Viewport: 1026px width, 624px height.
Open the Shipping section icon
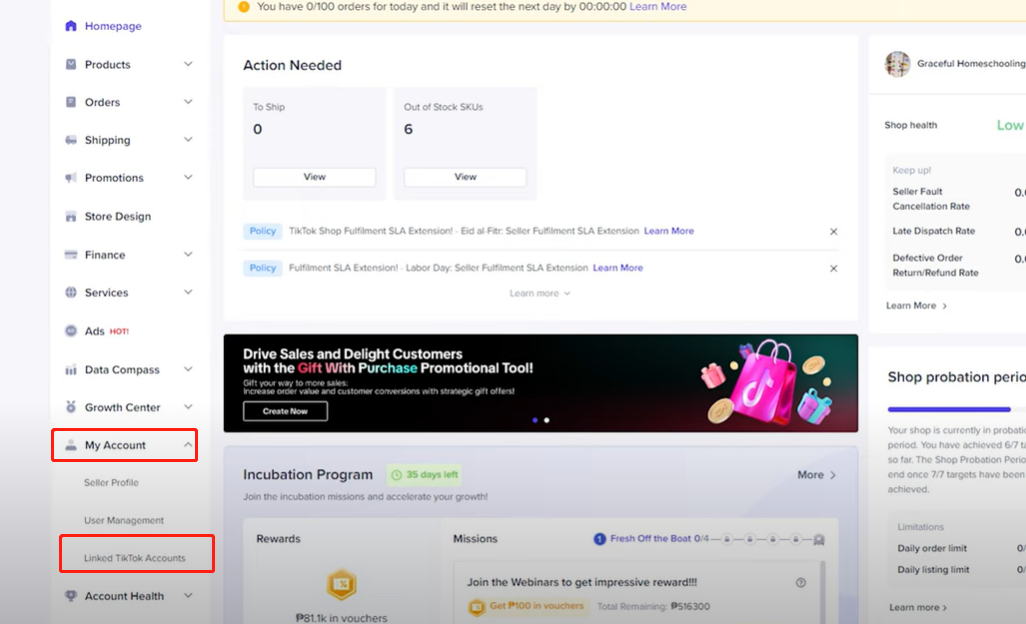pos(69,139)
